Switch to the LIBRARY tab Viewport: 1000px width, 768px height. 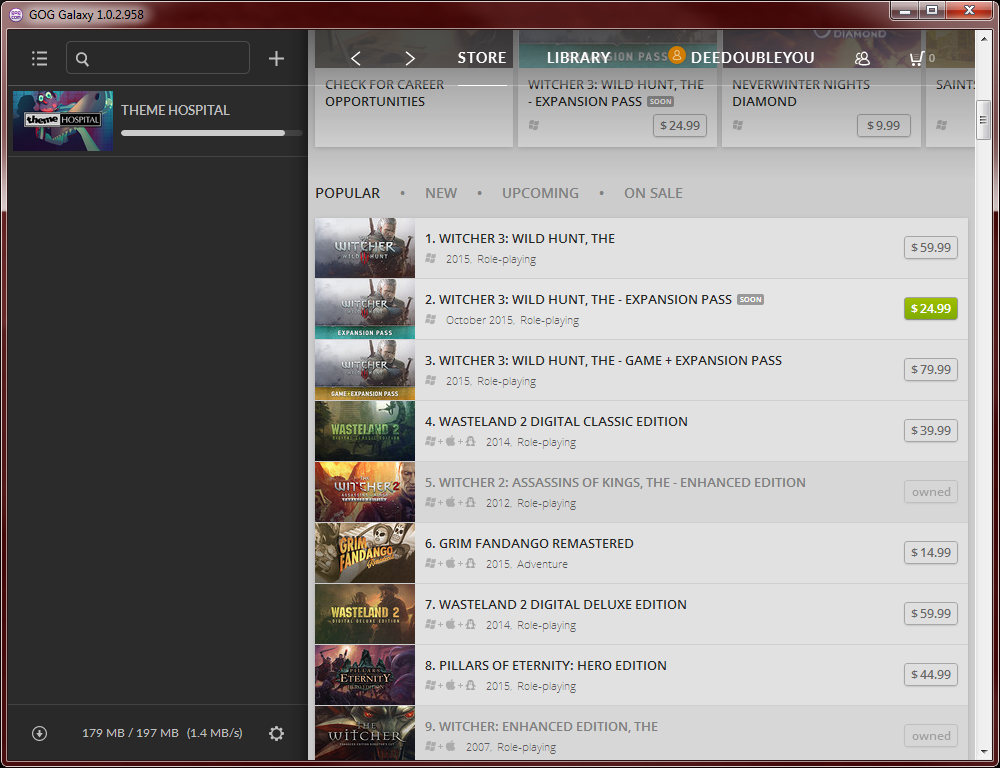(578, 58)
